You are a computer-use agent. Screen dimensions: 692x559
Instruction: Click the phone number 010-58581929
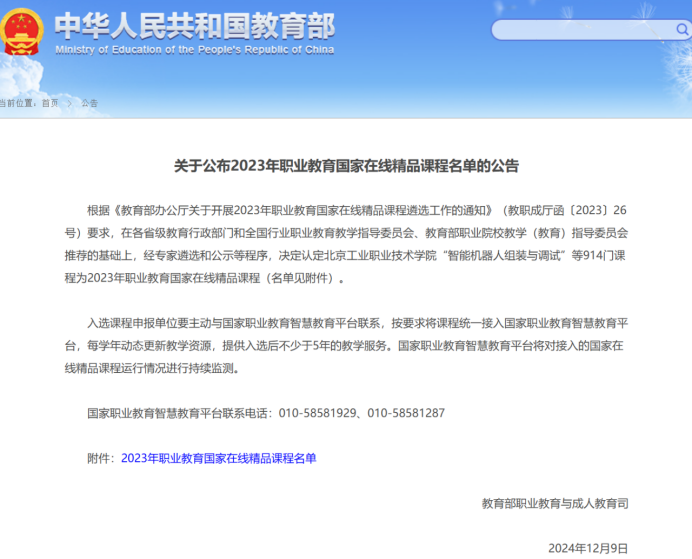tap(318, 413)
